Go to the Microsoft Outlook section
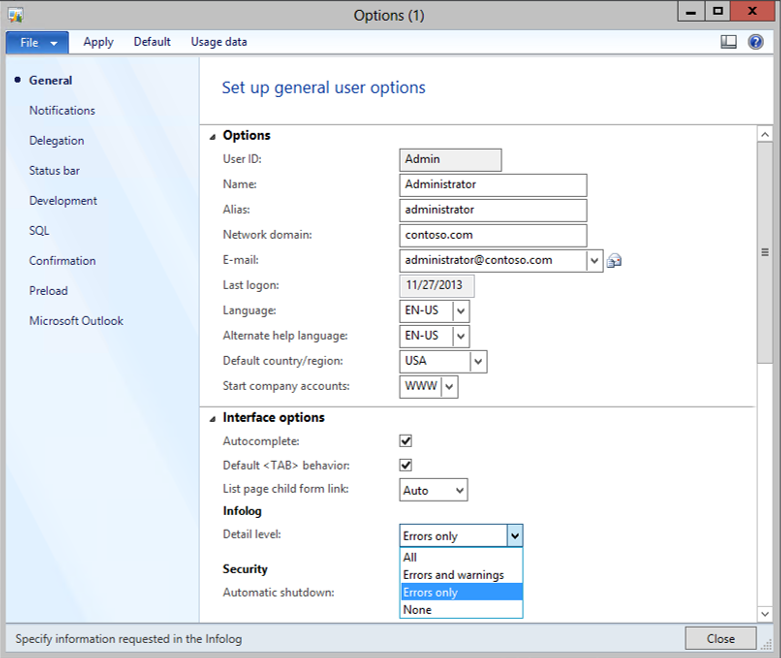Screen dimensions: 781x658 pyautogui.click(x=76, y=321)
